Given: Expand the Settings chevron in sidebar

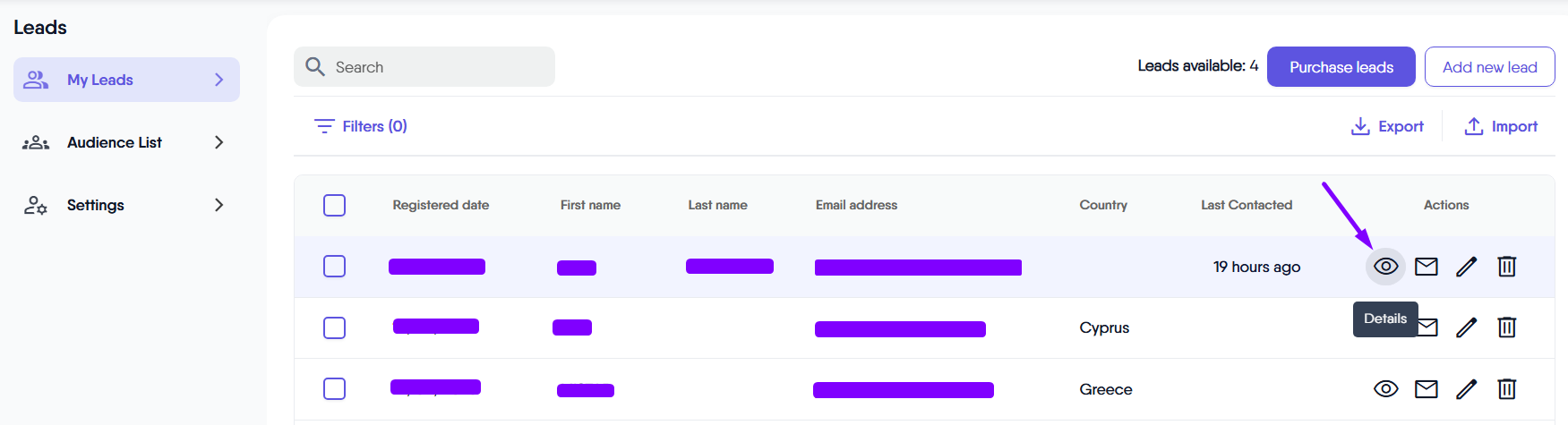Looking at the screenshot, I should click(x=219, y=205).
